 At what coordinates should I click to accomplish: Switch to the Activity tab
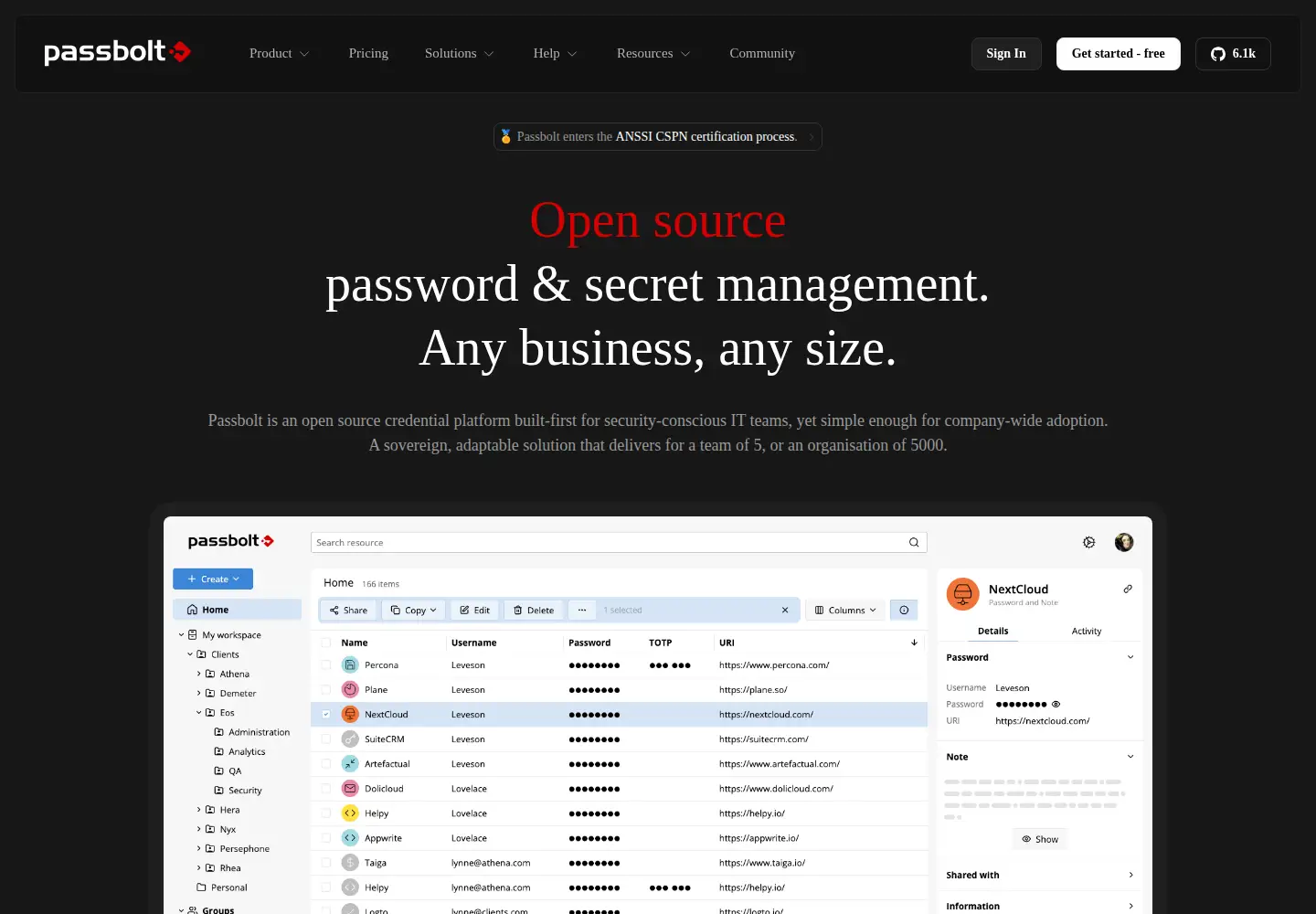(x=1087, y=631)
